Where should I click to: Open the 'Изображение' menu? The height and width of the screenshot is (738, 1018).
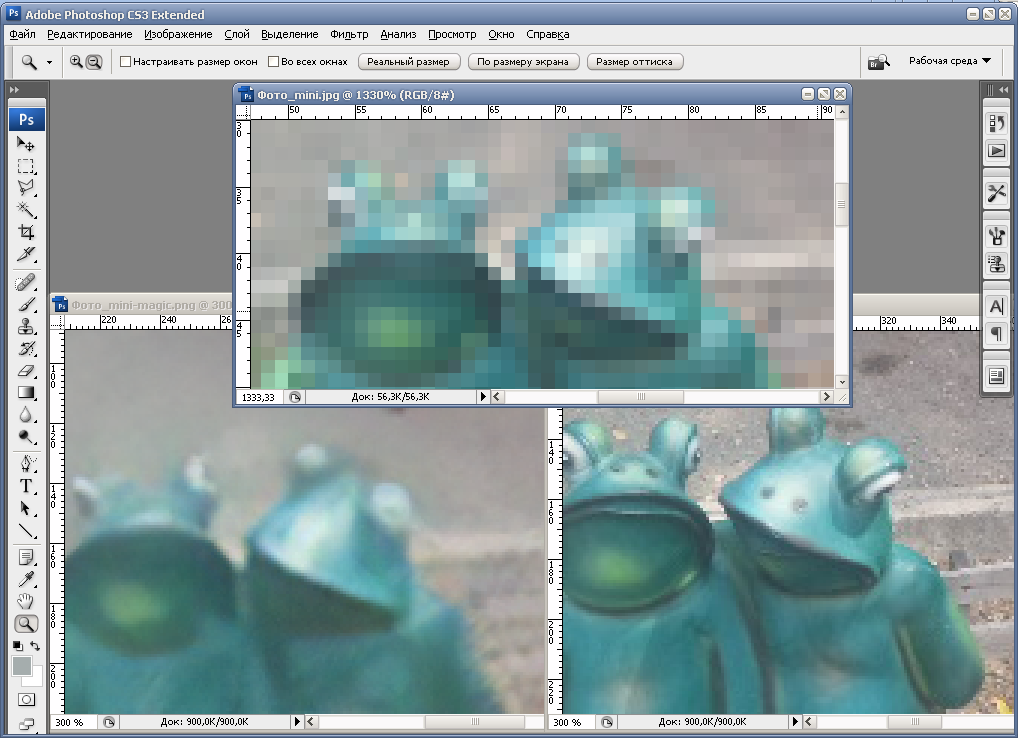[x=178, y=34]
